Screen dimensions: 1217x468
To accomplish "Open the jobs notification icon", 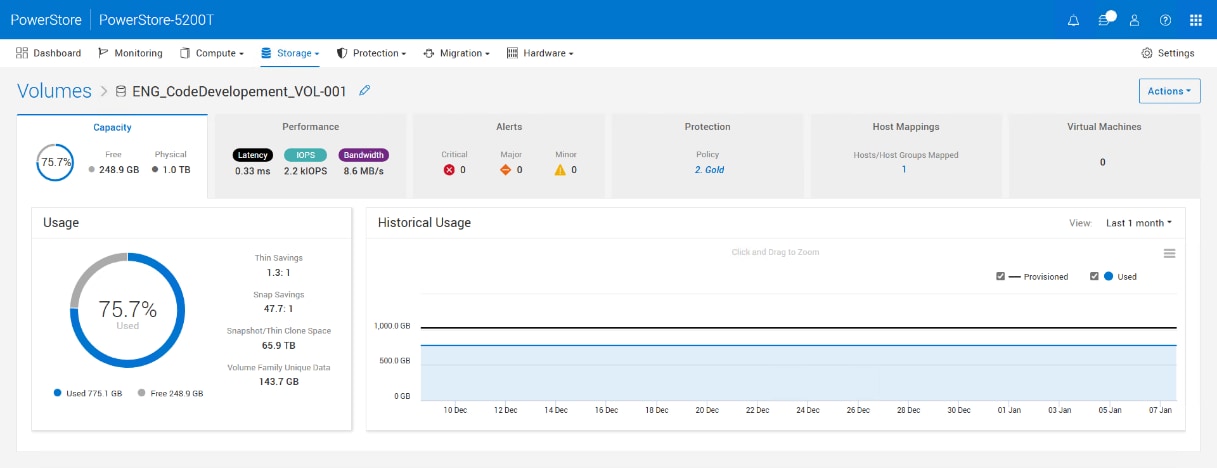I will pos(1105,19).
